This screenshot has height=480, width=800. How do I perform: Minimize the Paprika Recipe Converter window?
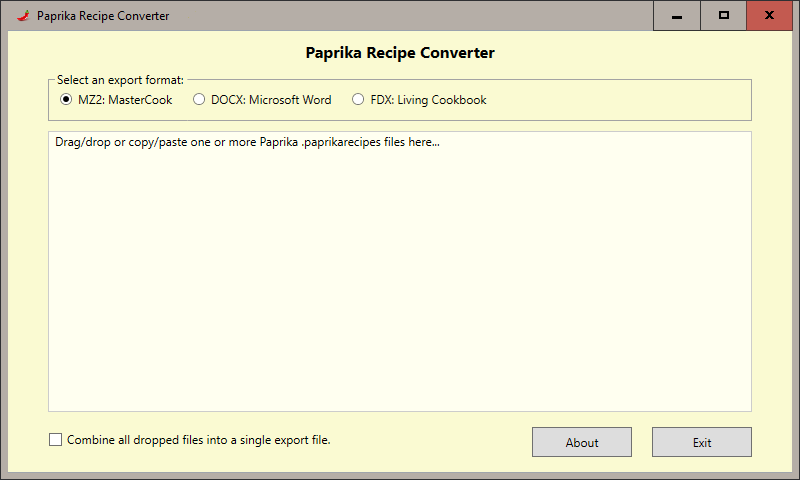678,16
